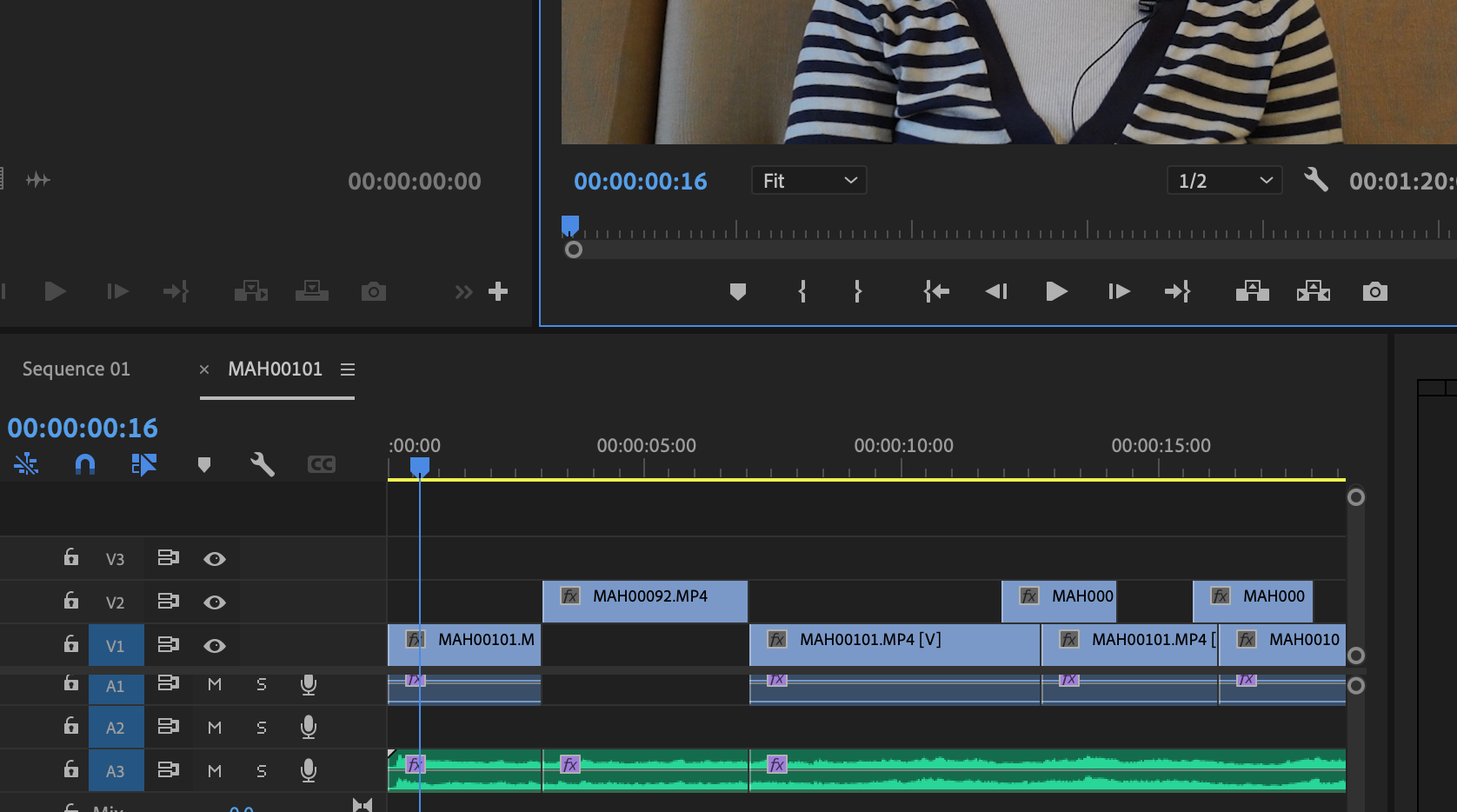1457x812 pixels.
Task: Hide track V3 output eye
Action: (215, 559)
